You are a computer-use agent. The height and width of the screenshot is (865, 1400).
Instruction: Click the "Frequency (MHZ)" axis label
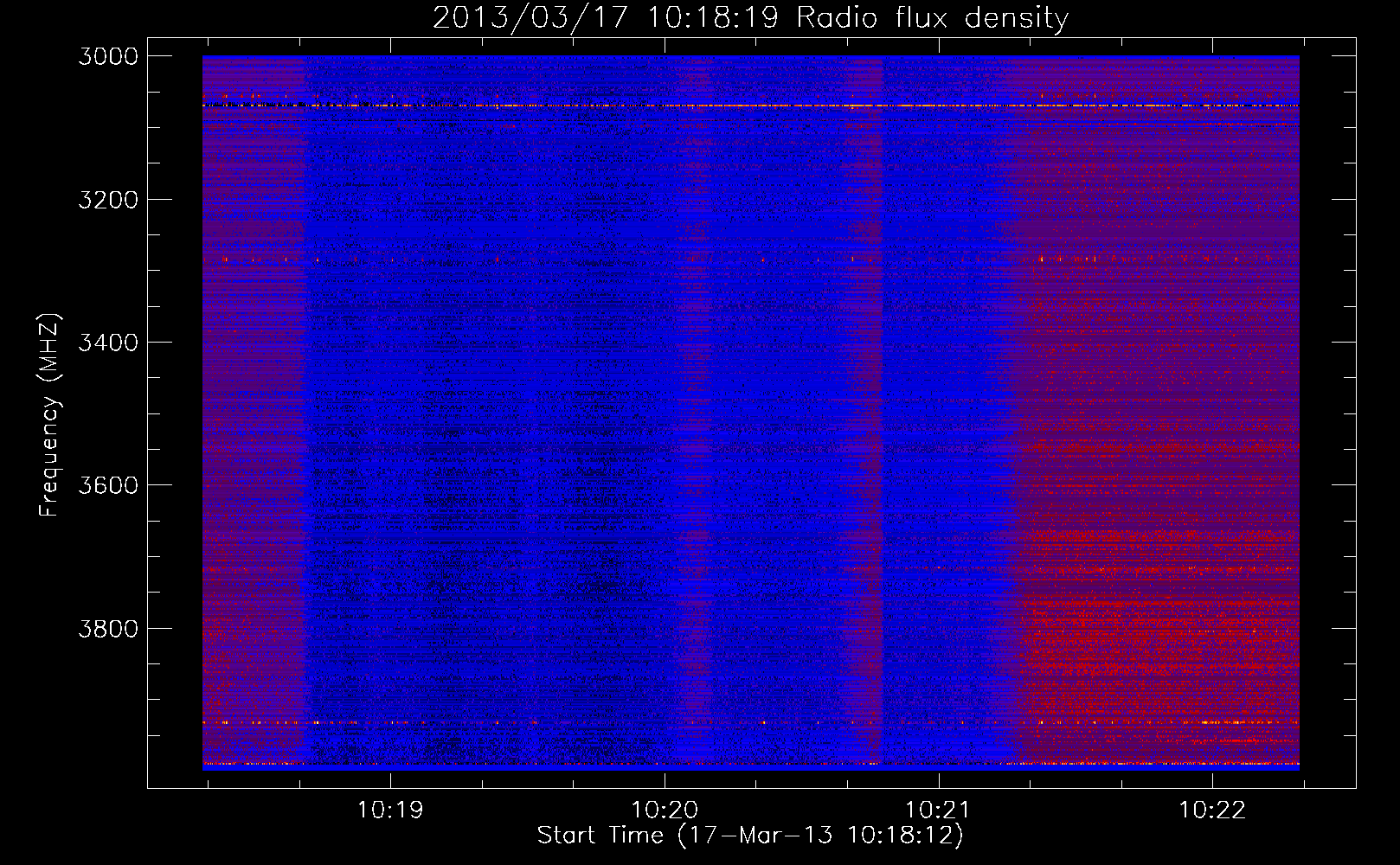point(49,415)
